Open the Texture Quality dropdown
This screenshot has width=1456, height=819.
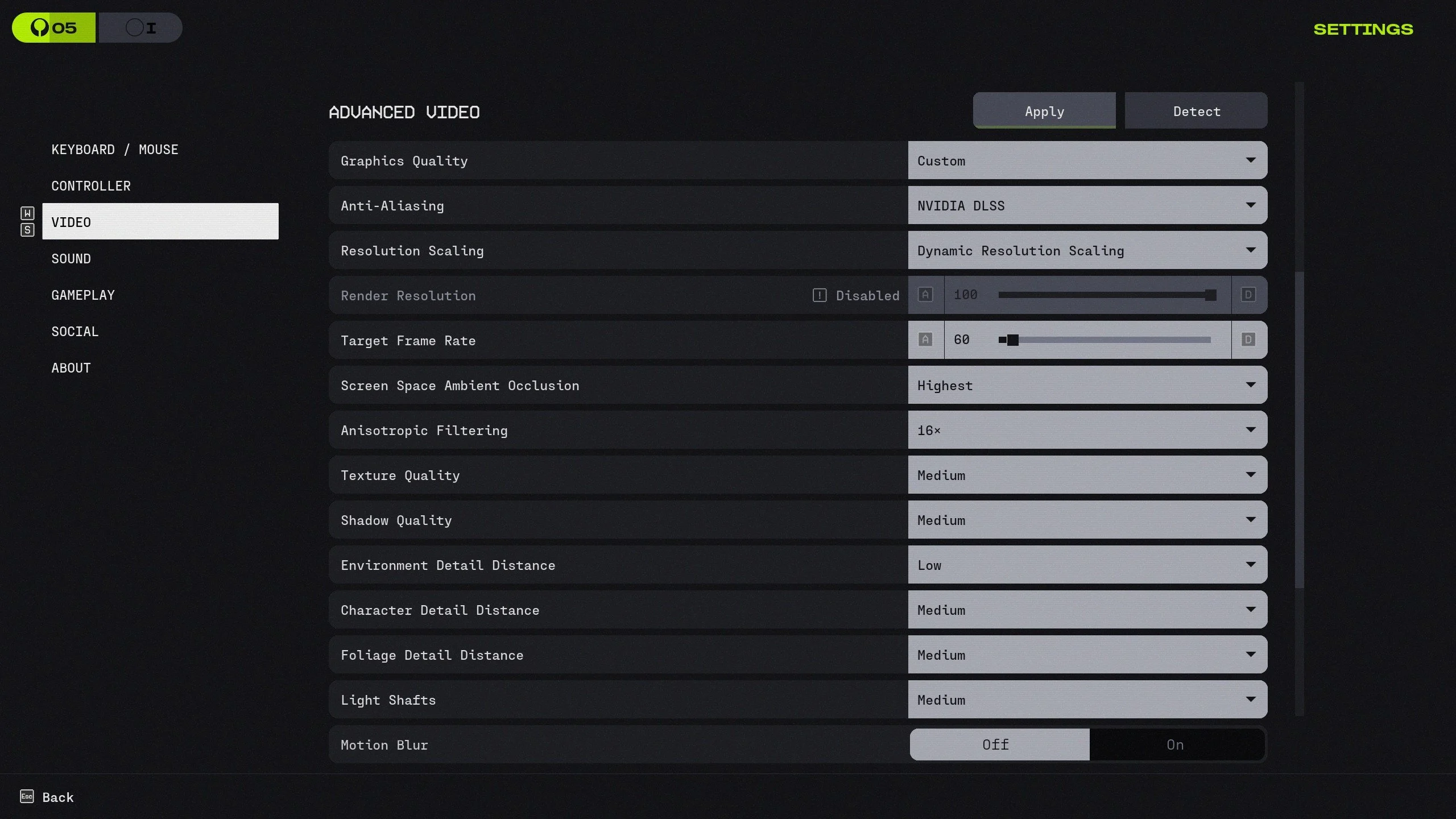click(1087, 475)
